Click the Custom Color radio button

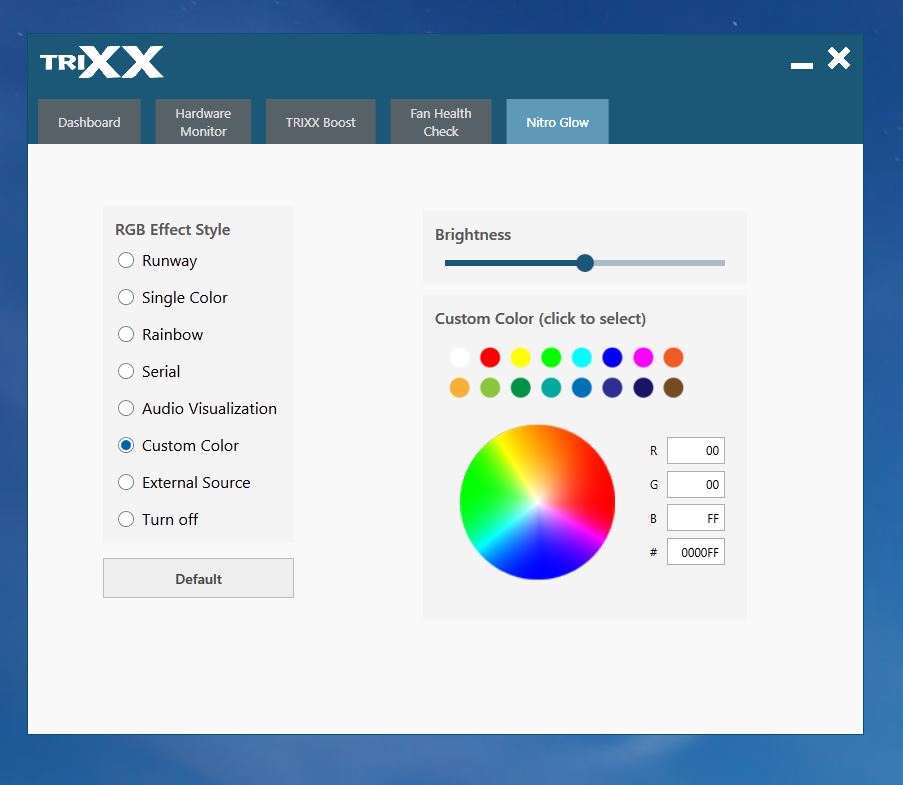(126, 445)
